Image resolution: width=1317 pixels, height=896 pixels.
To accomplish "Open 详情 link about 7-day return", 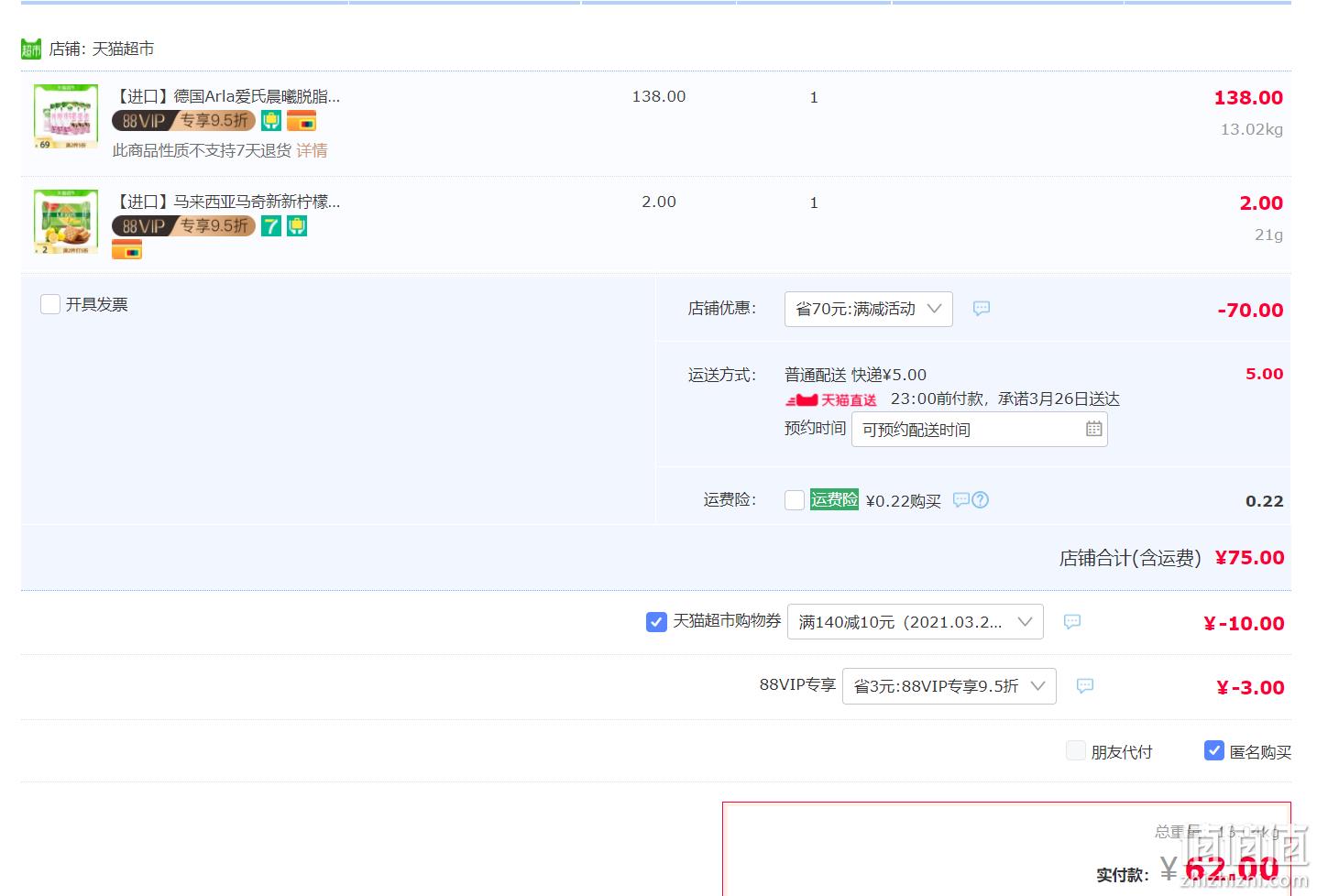I will tap(312, 150).
